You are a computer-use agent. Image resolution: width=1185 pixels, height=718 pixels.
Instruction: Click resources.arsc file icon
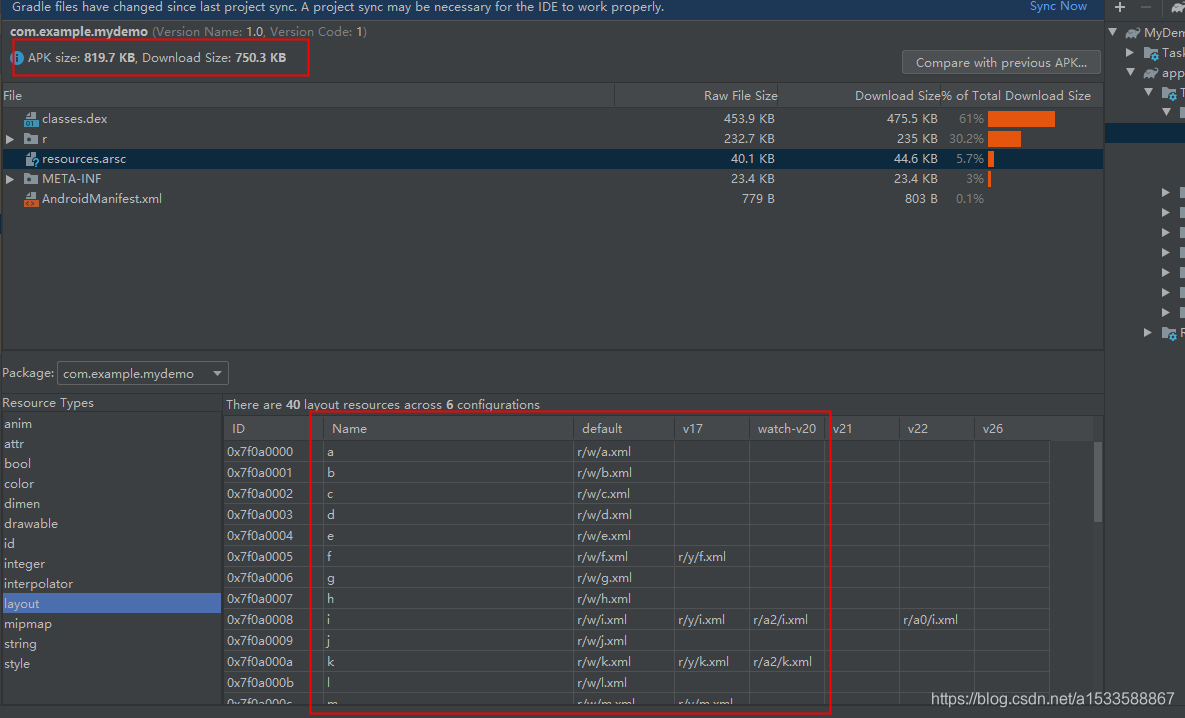[31, 159]
